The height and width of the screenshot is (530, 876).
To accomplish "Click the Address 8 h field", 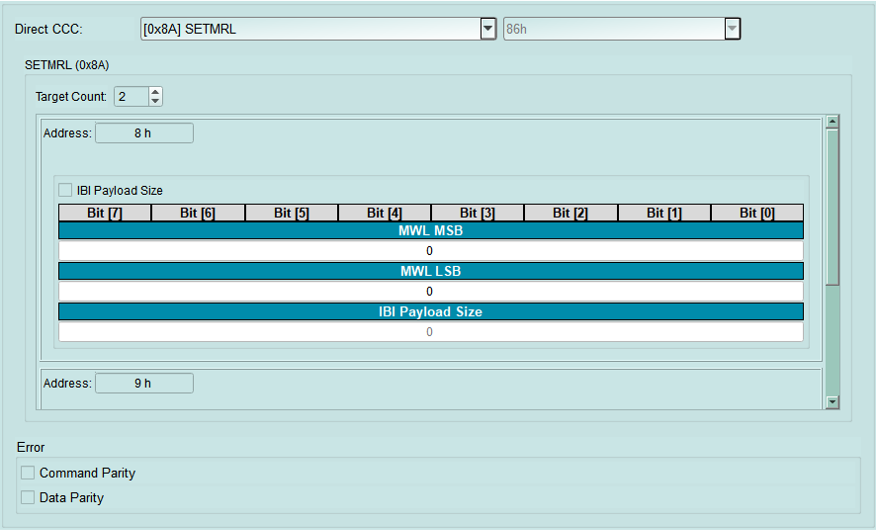I will [144, 133].
